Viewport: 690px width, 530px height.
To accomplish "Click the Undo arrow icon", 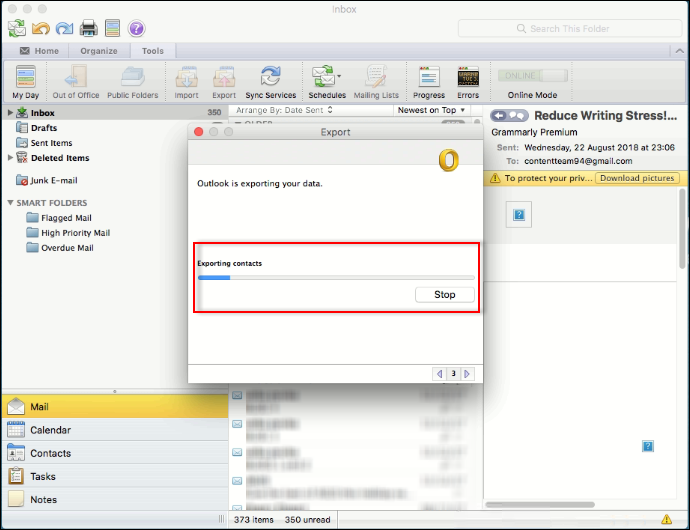I will tap(41, 29).
